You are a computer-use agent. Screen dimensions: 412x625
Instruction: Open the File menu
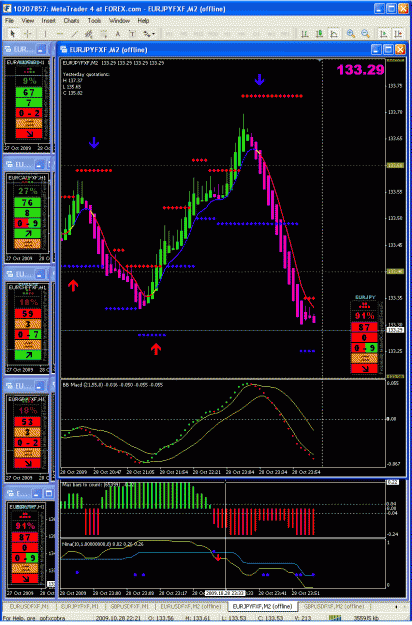pos(9,20)
